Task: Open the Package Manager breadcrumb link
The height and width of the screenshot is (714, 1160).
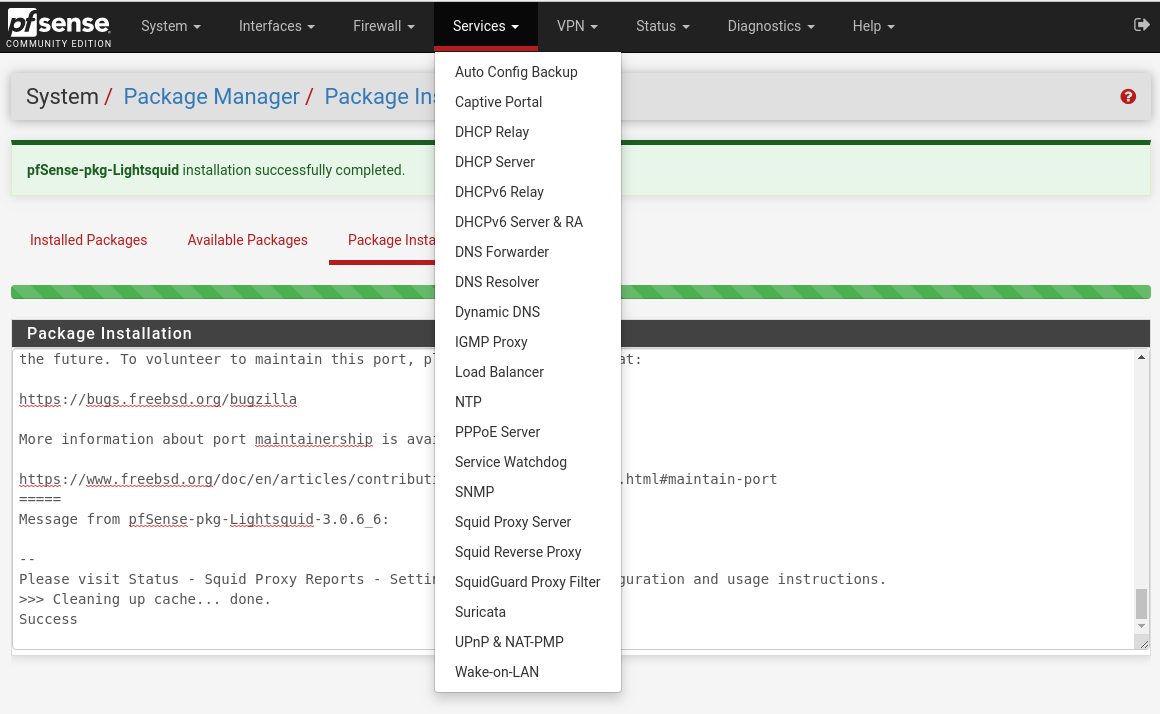Action: [x=211, y=96]
